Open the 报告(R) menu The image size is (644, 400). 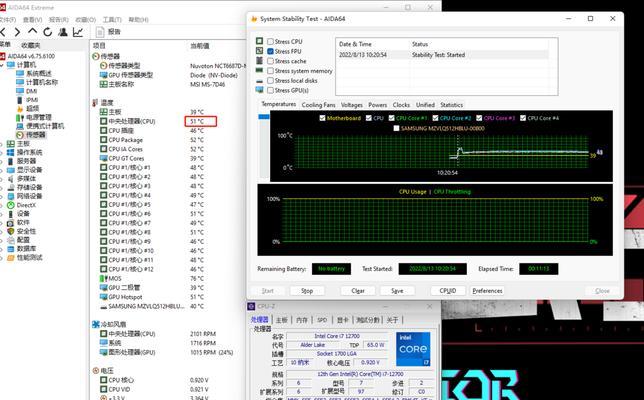(58, 20)
